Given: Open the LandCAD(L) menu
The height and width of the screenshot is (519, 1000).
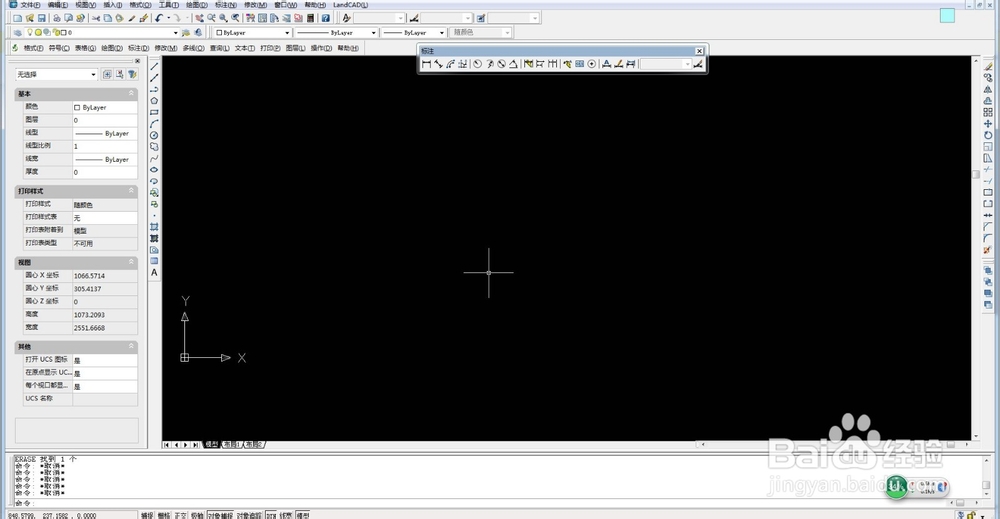Looking at the screenshot, I should click(x=350, y=4).
